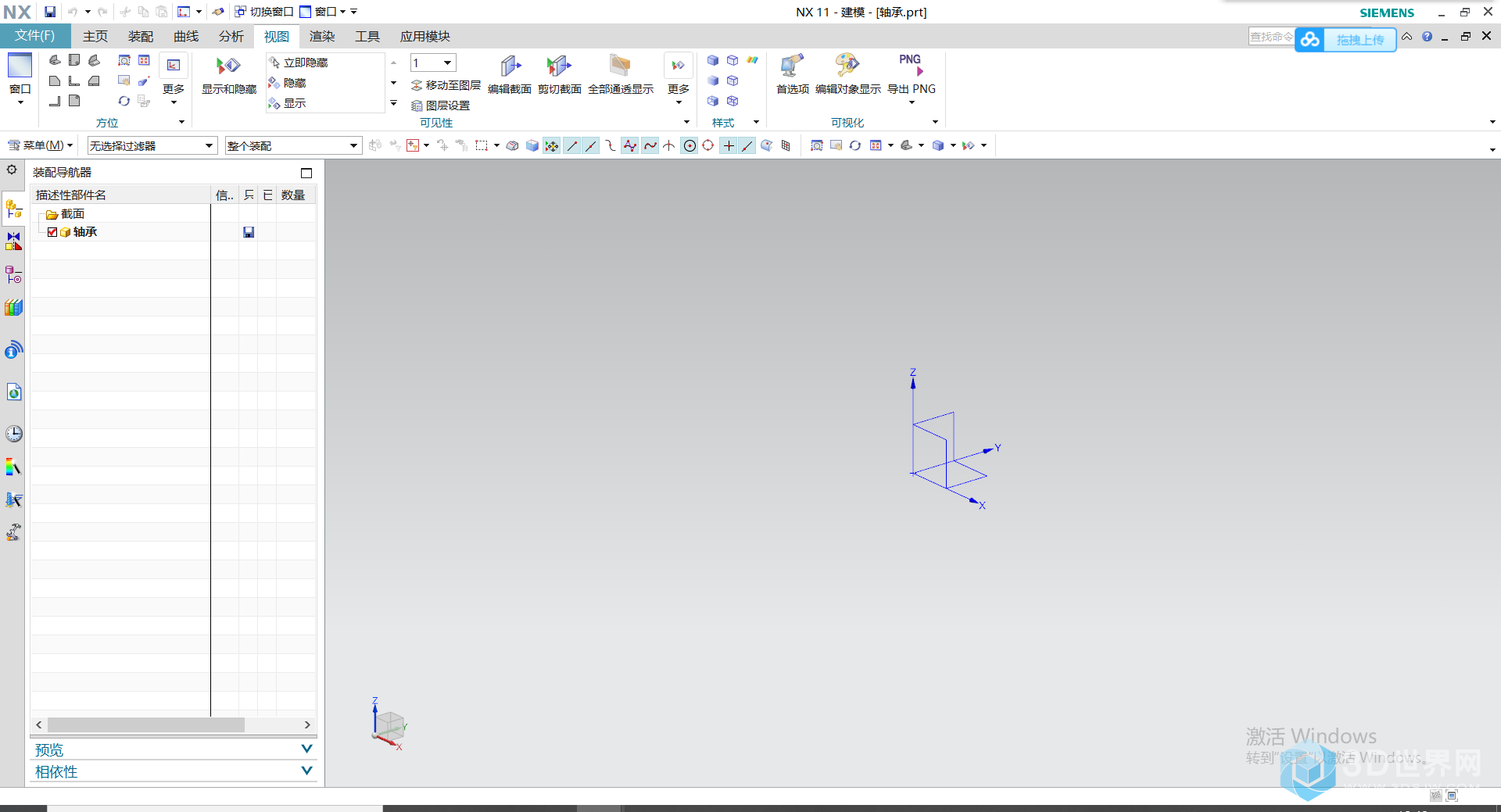Toggle snap to existing point plus icon
Image resolution: width=1501 pixels, height=812 pixels.
point(729,145)
